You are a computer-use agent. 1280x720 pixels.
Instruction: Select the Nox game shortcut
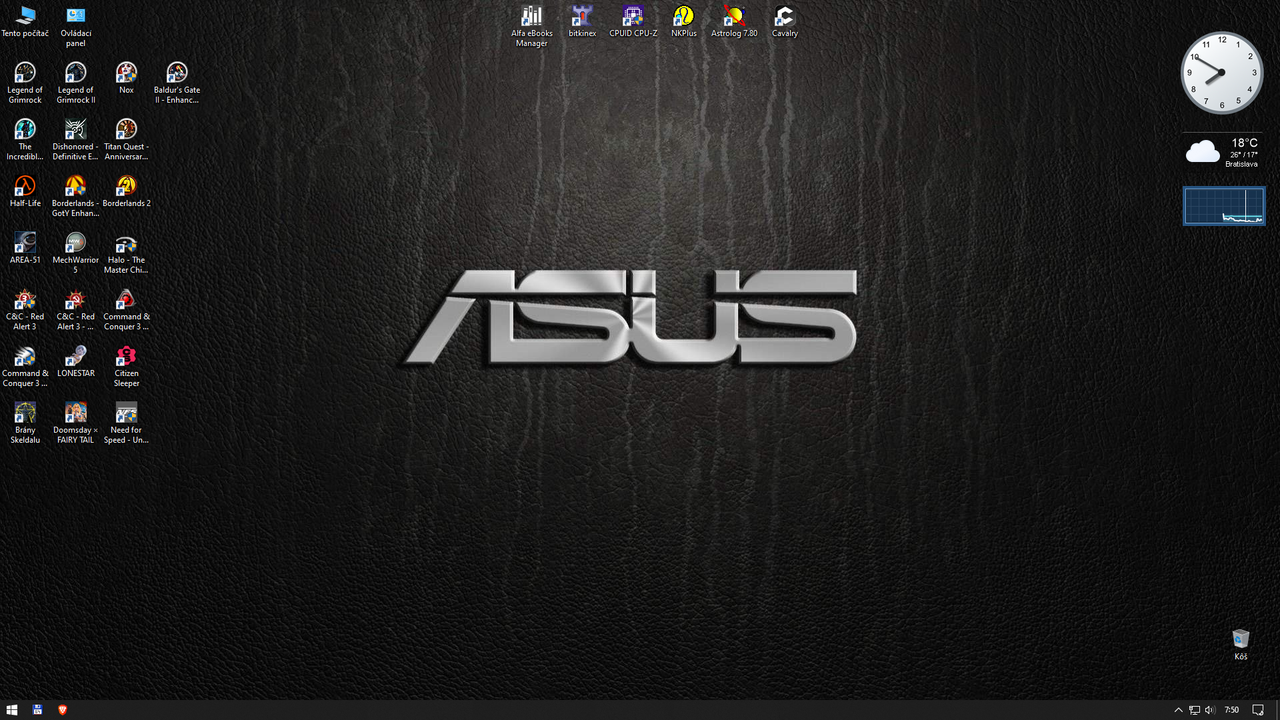point(126,78)
